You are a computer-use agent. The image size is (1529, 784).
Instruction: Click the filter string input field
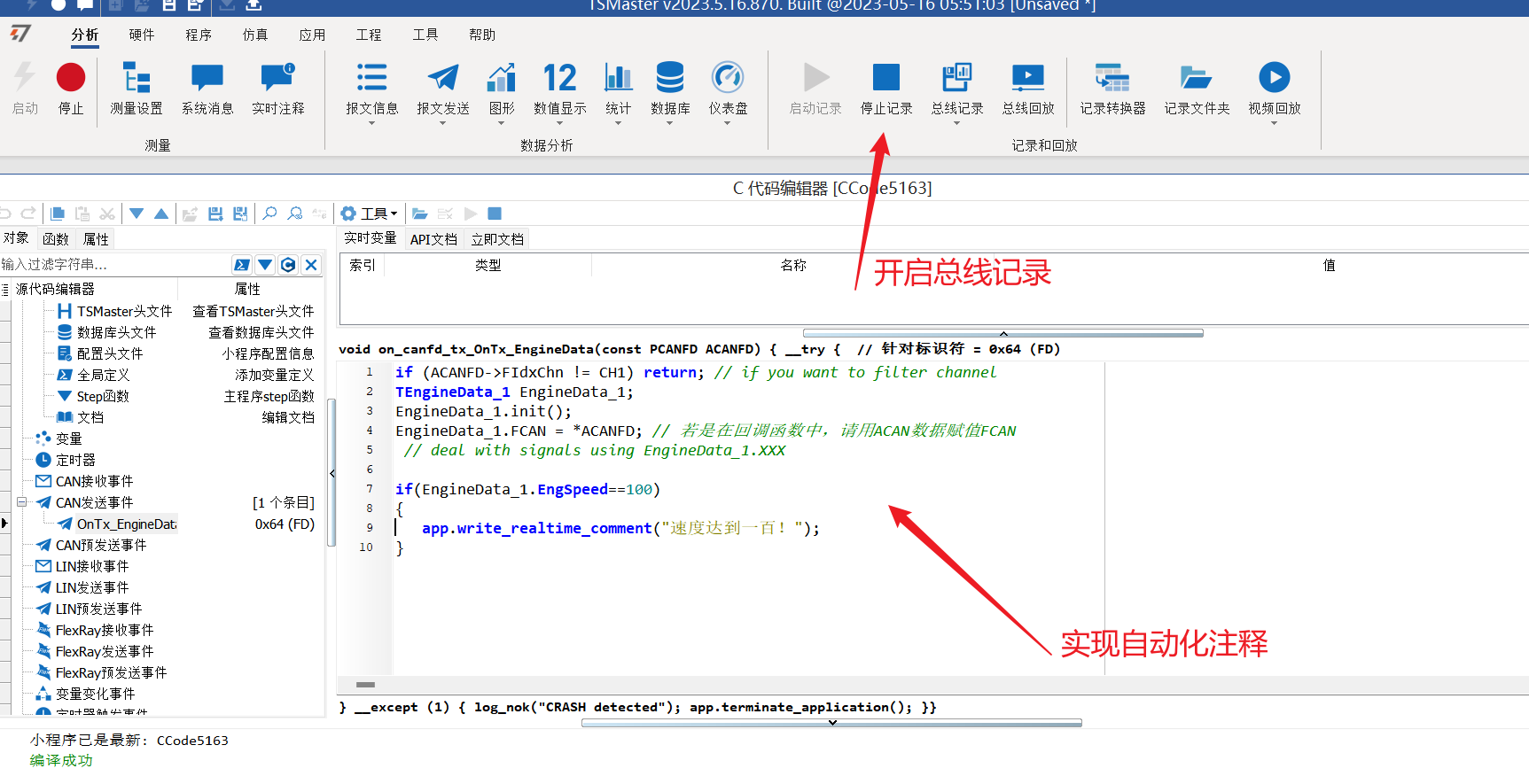(115, 264)
